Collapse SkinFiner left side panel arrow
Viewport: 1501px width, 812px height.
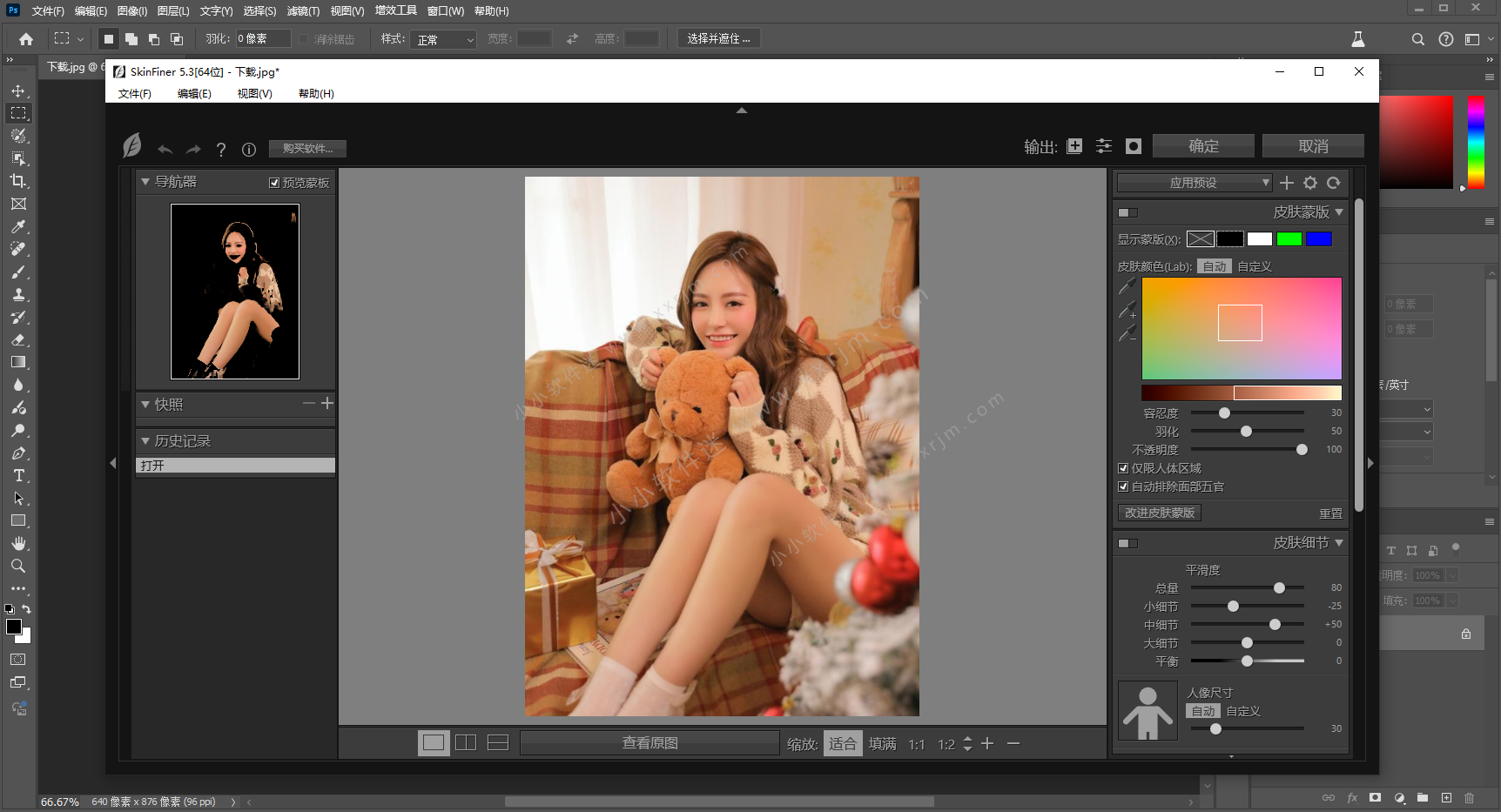pos(113,463)
